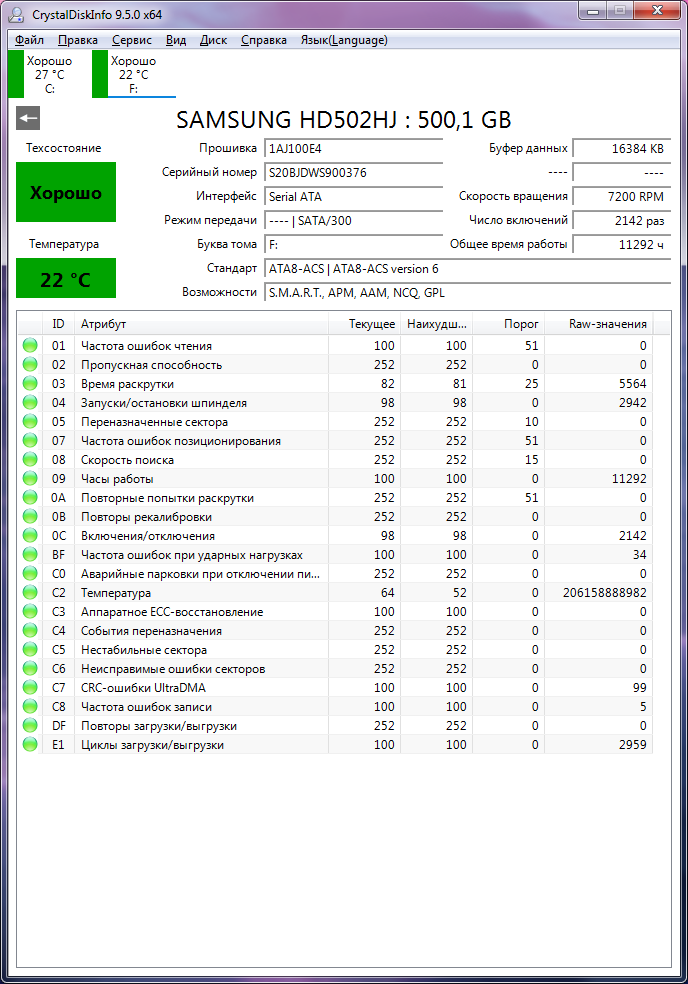Click the status circle for Скорость поиска

[30, 459]
